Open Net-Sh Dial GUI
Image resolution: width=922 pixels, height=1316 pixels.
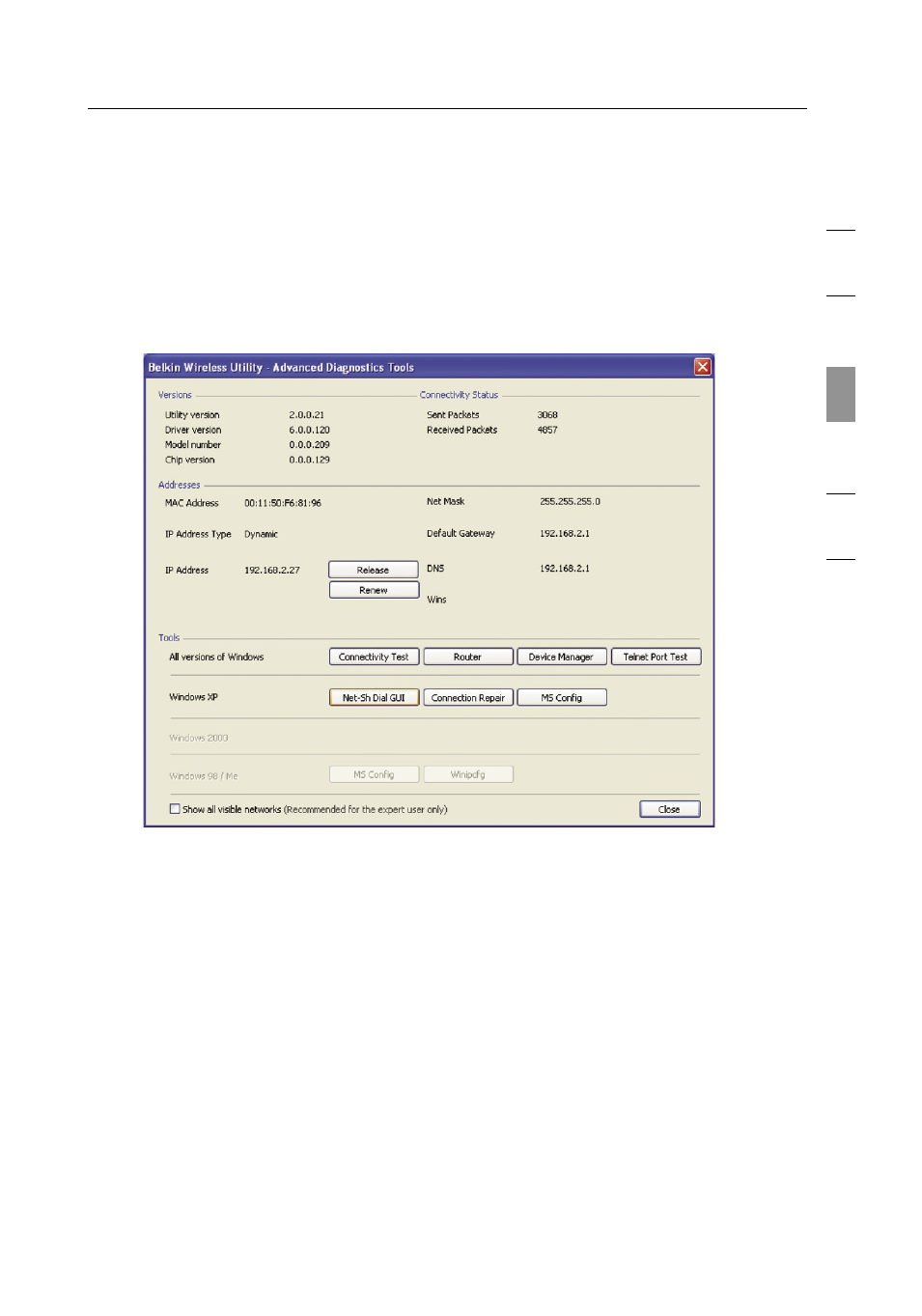[374, 697]
